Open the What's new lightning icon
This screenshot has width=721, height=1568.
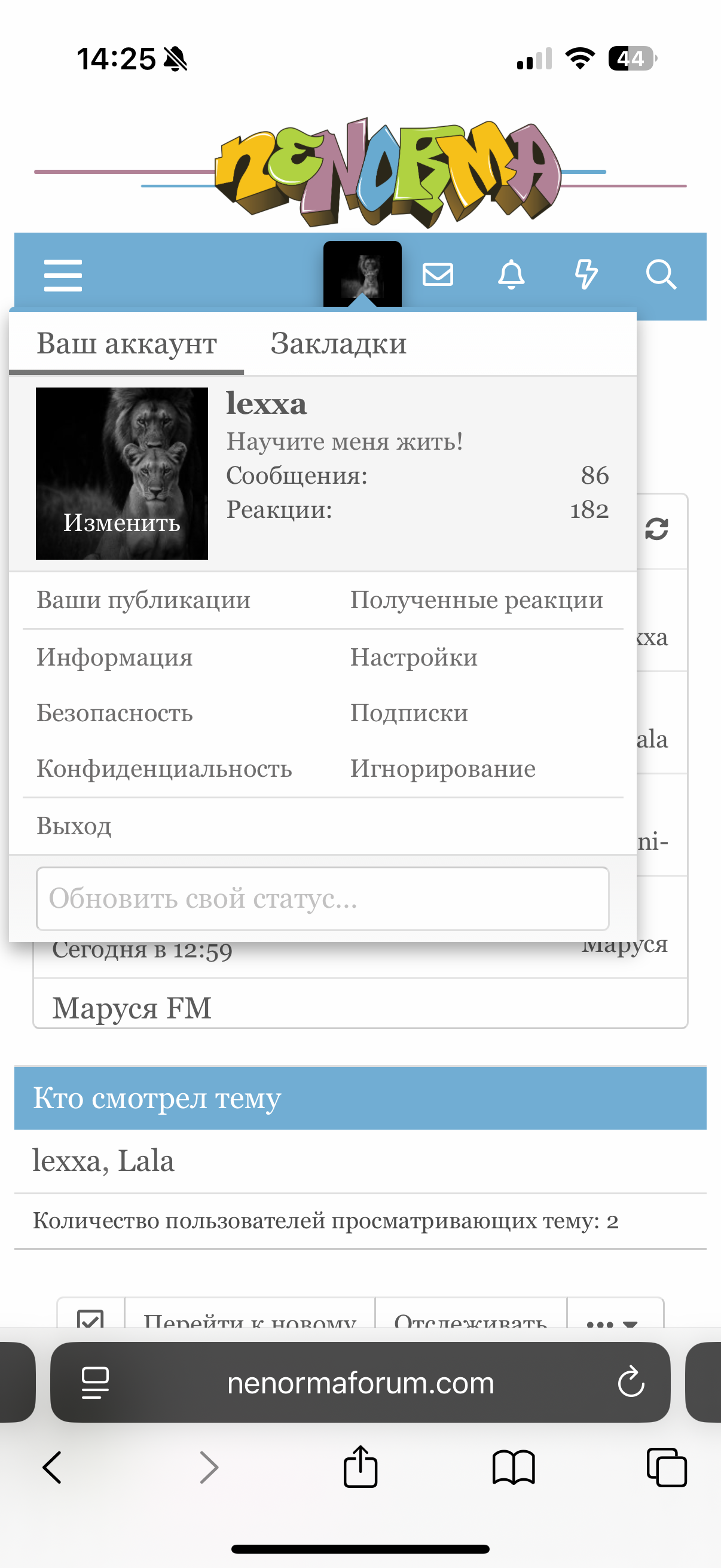coord(586,274)
